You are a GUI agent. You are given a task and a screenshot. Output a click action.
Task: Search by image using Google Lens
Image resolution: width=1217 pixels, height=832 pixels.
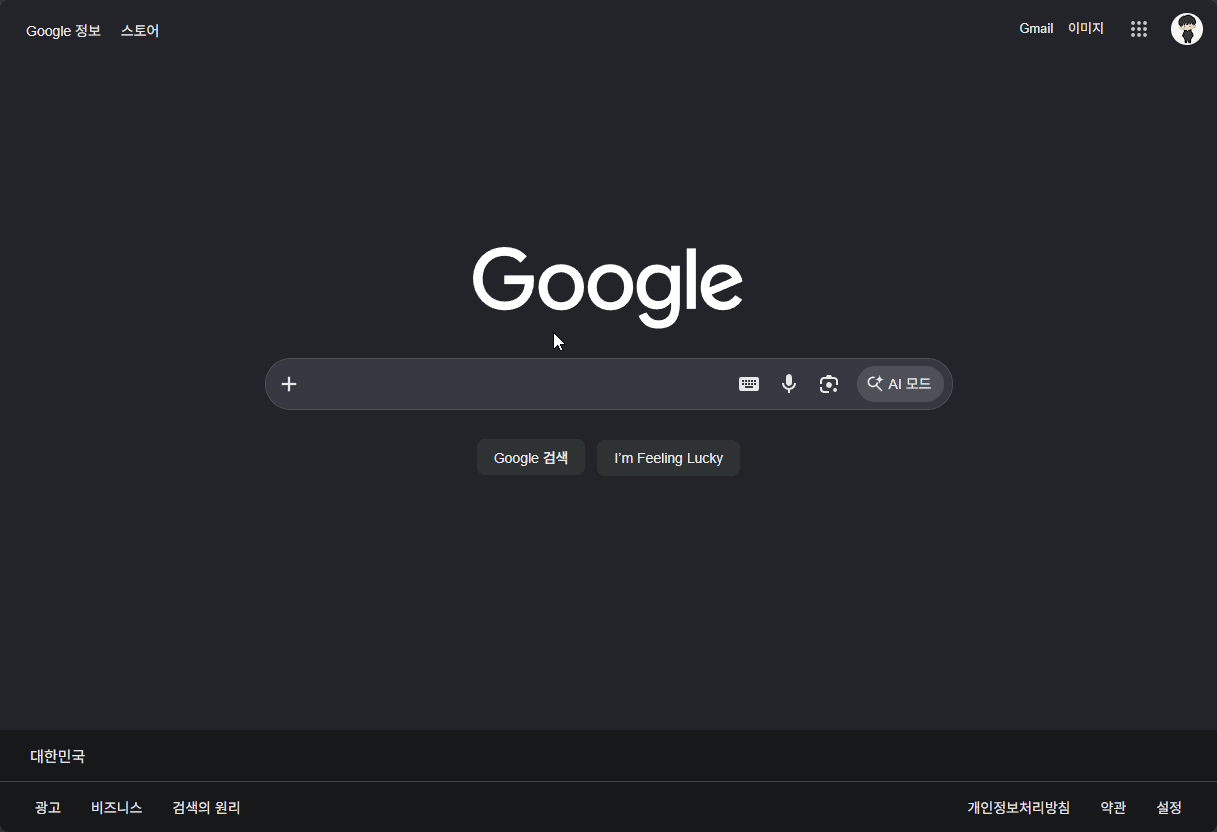point(829,384)
